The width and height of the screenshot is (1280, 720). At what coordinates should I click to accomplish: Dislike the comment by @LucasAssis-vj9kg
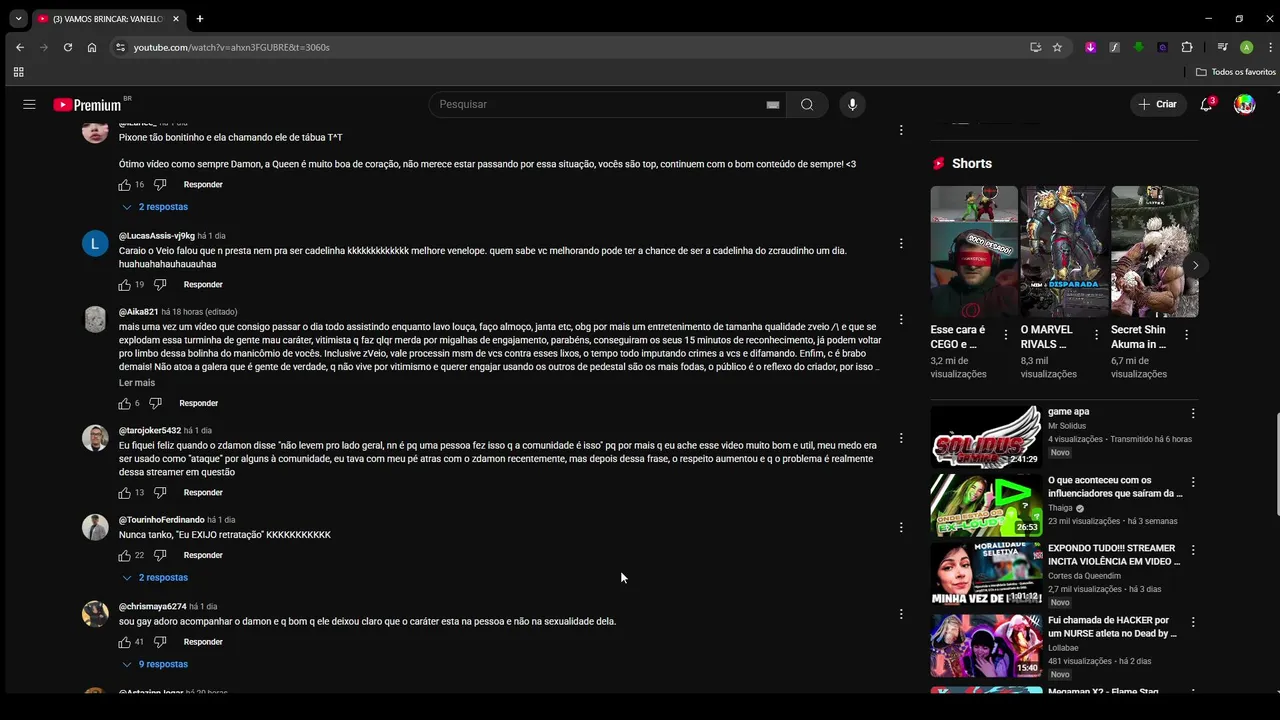coord(160,284)
